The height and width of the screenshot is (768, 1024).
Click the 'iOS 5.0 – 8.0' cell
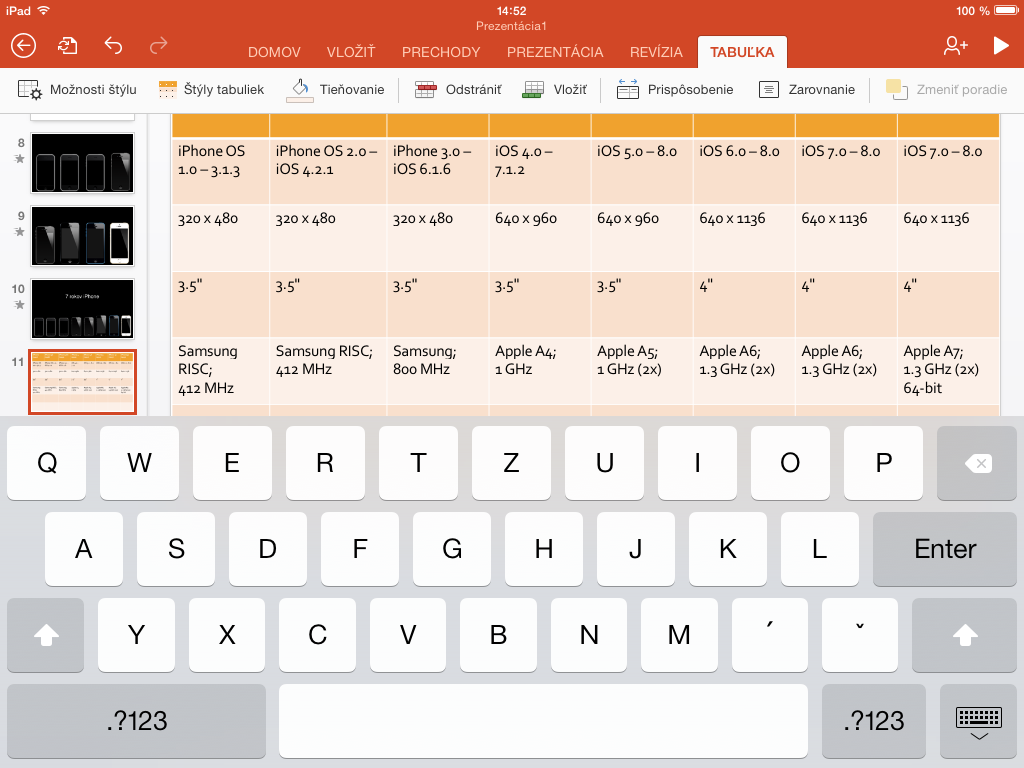click(642, 170)
